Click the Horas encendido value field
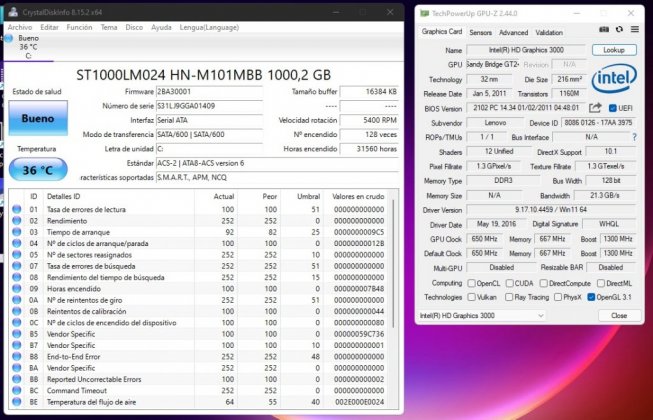The width and height of the screenshot is (653, 420). [369, 149]
